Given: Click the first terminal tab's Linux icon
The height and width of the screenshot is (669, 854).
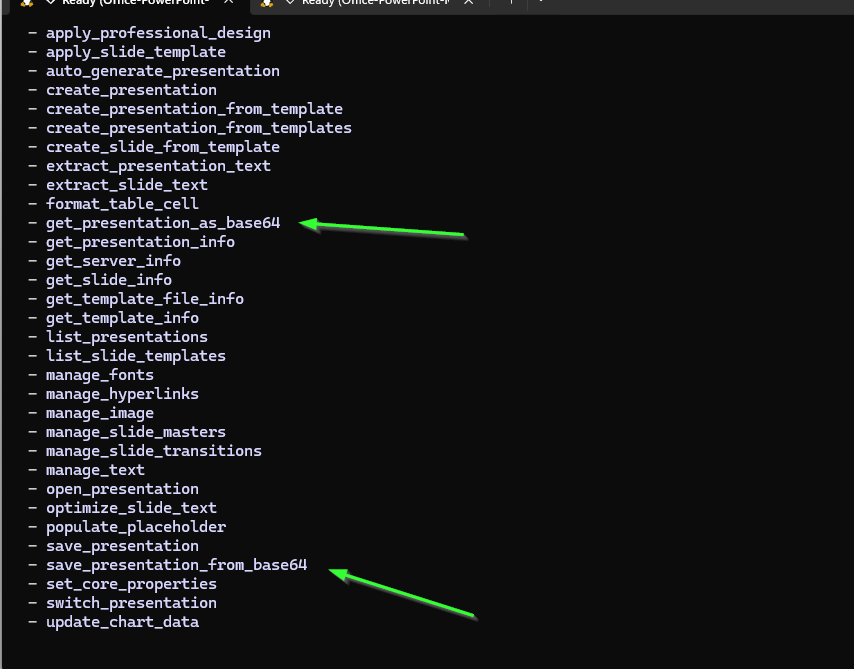Looking at the screenshot, I should click(27, 3).
